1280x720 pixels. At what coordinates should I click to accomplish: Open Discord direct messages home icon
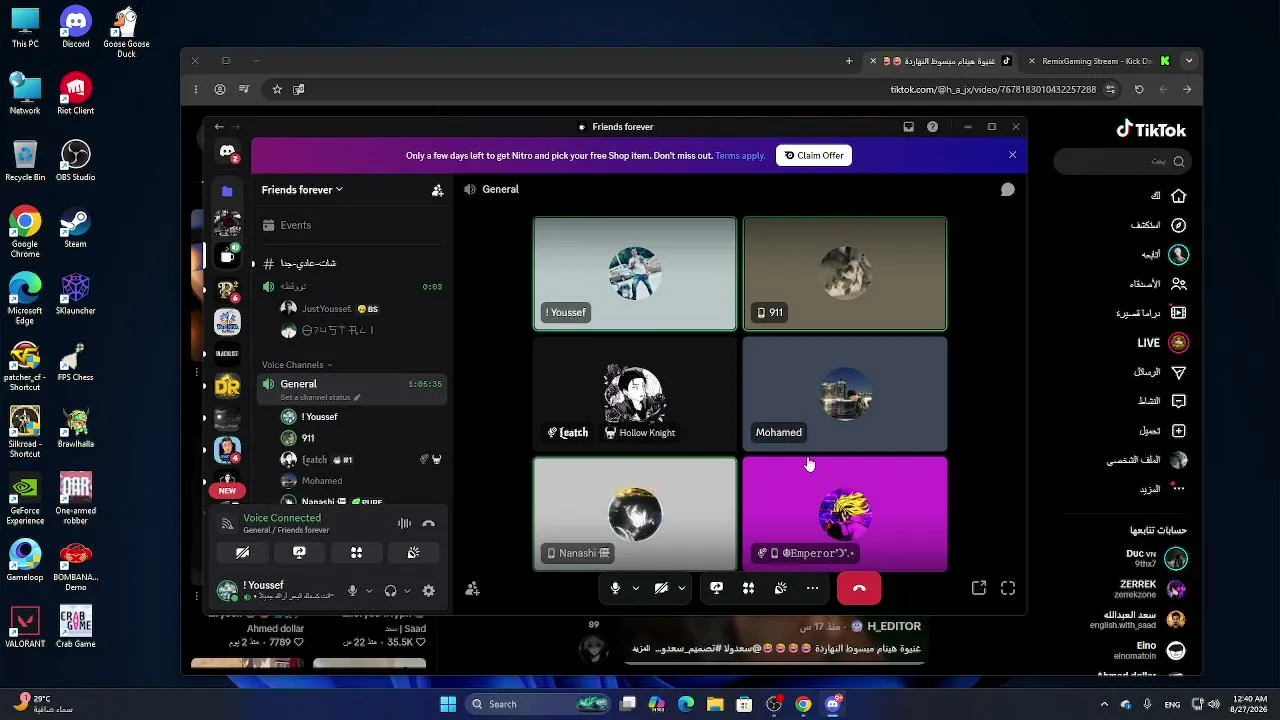(228, 152)
